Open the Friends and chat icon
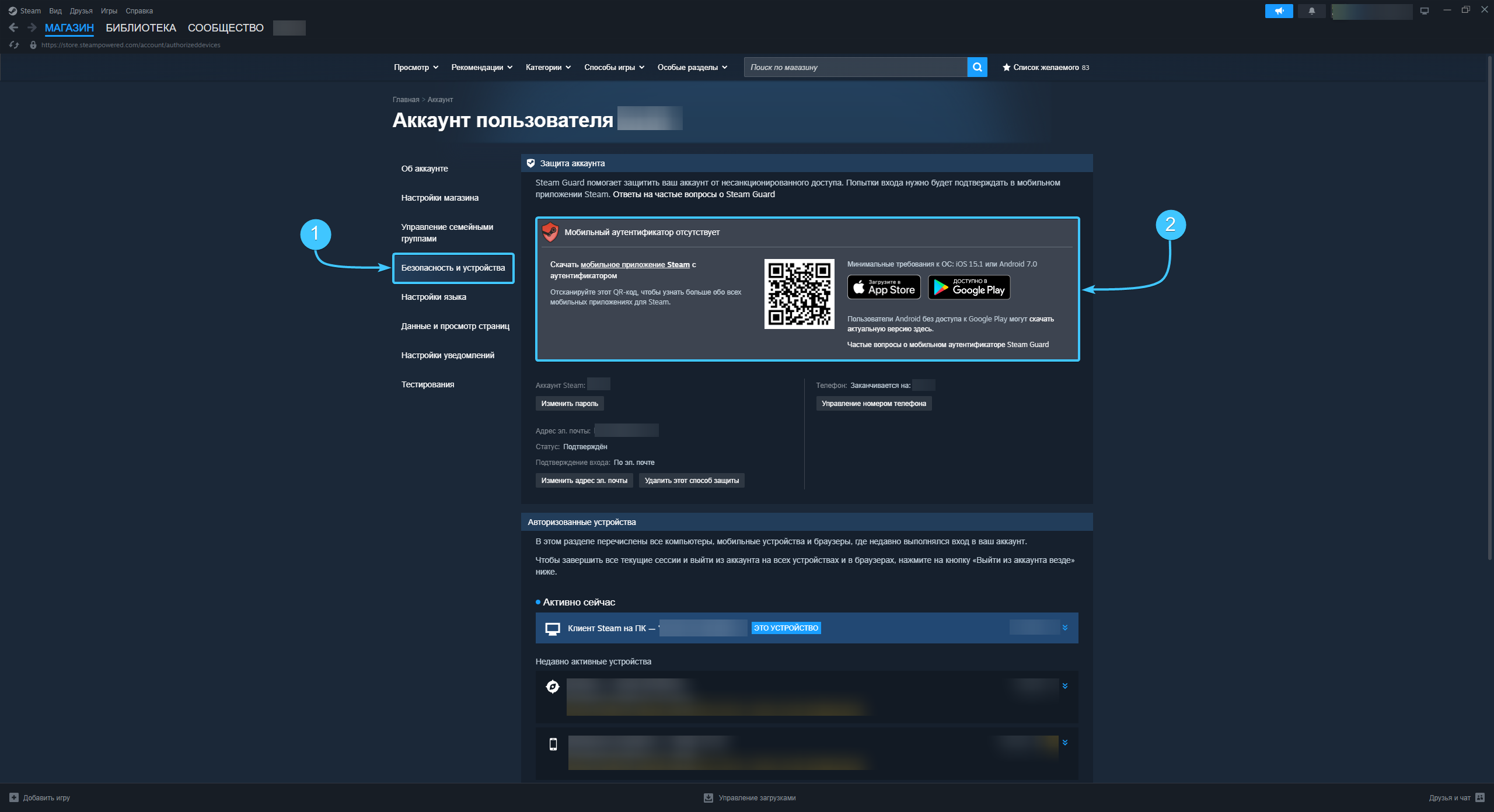The height and width of the screenshot is (812, 1494). (1479, 797)
